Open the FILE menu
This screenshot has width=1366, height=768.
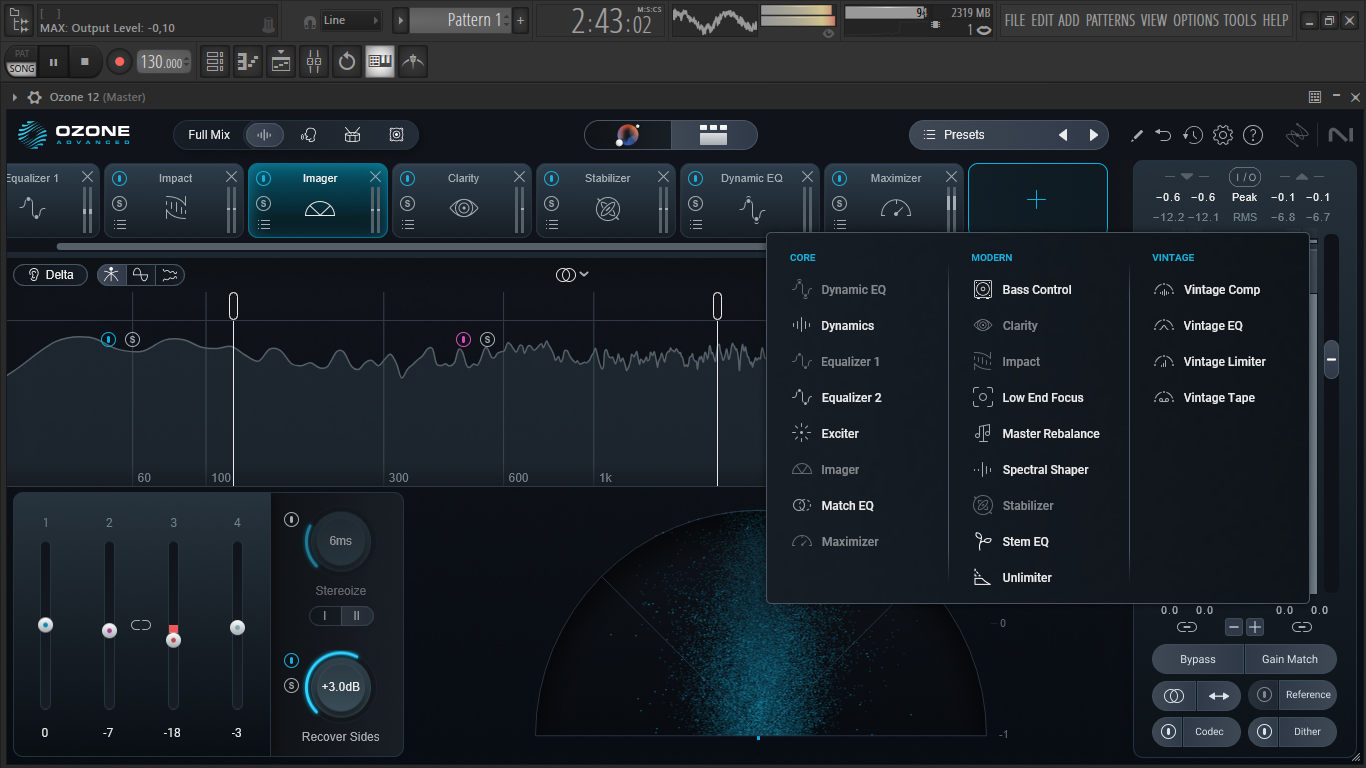click(x=1015, y=20)
